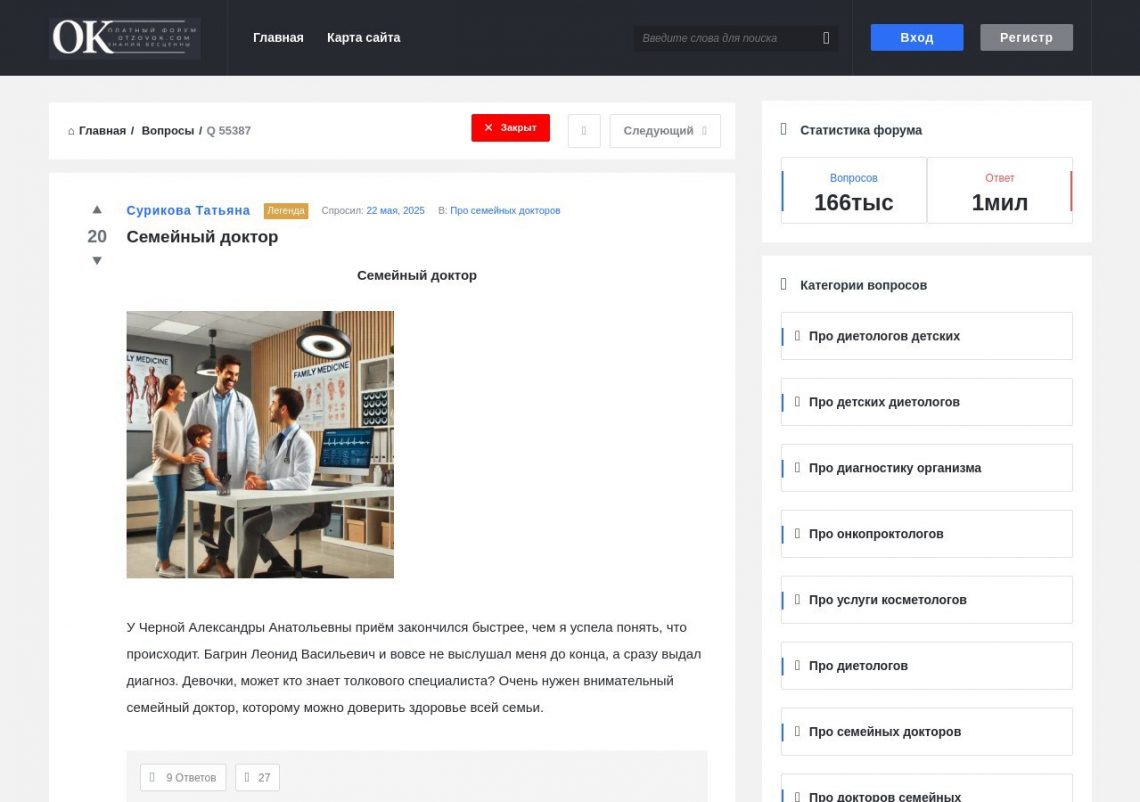Upvote the question with the up arrow

point(96,209)
